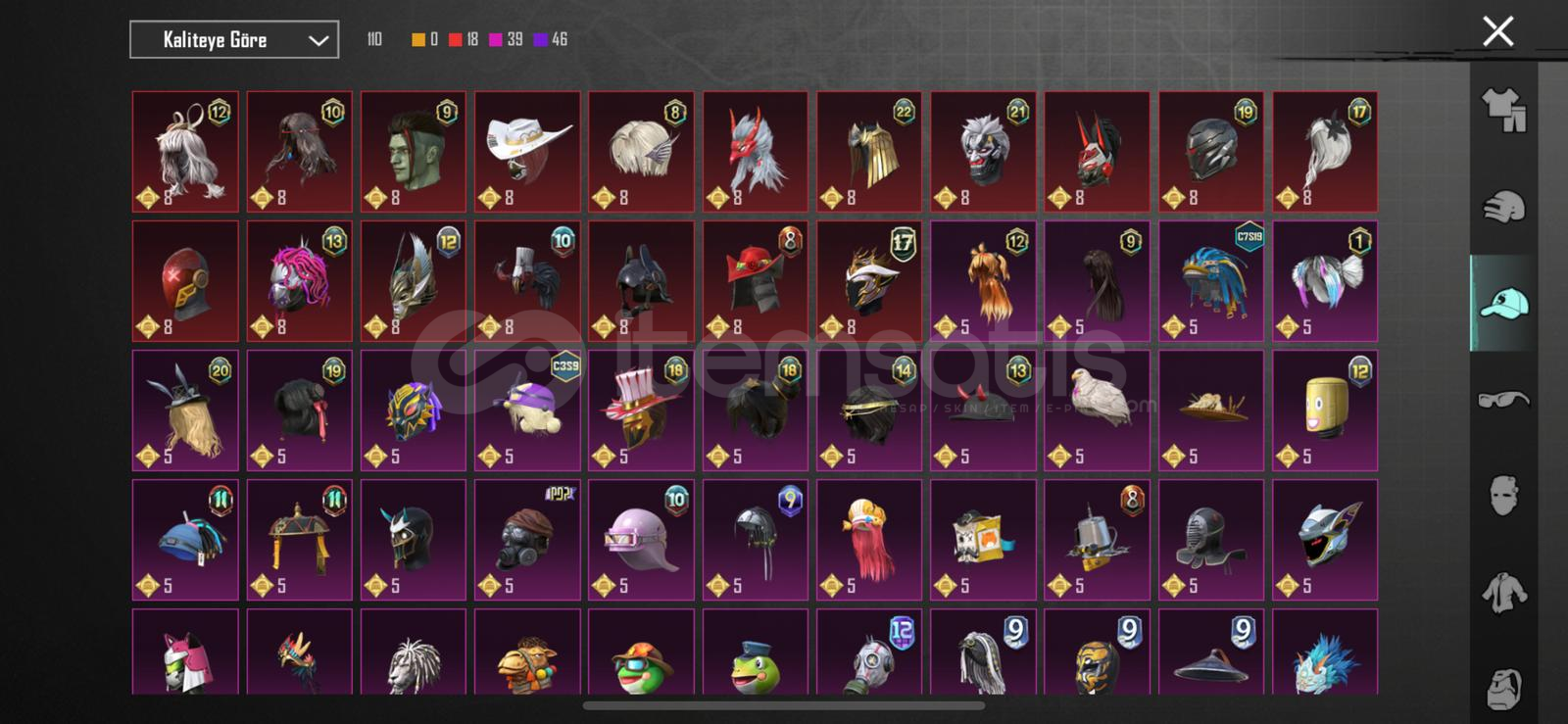Image resolution: width=1568 pixels, height=724 pixels.
Task: Filter by red quality count 18
Action: coord(464,39)
